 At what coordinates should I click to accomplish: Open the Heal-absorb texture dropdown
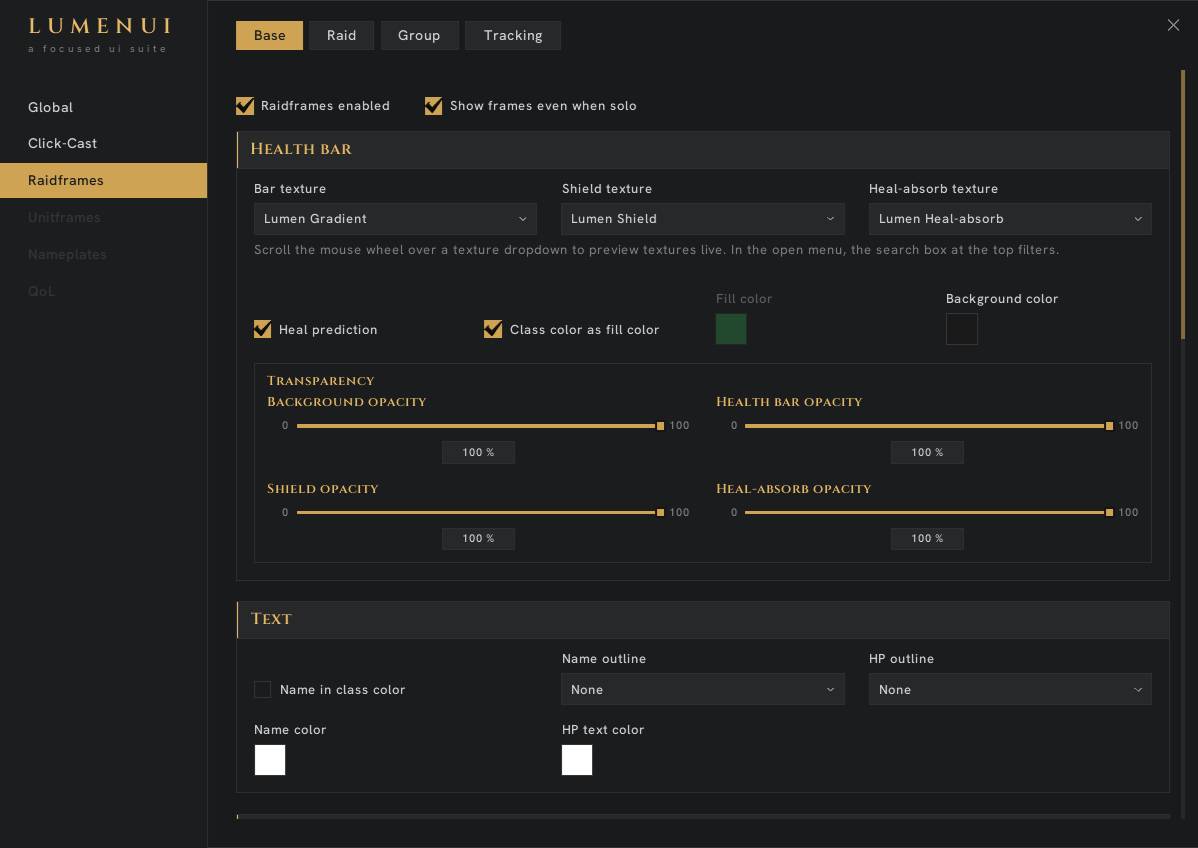point(1009,218)
